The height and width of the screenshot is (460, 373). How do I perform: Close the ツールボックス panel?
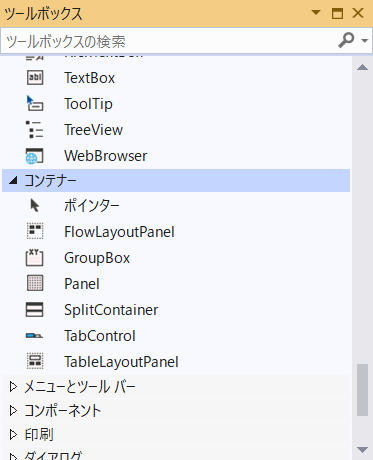tap(358, 13)
